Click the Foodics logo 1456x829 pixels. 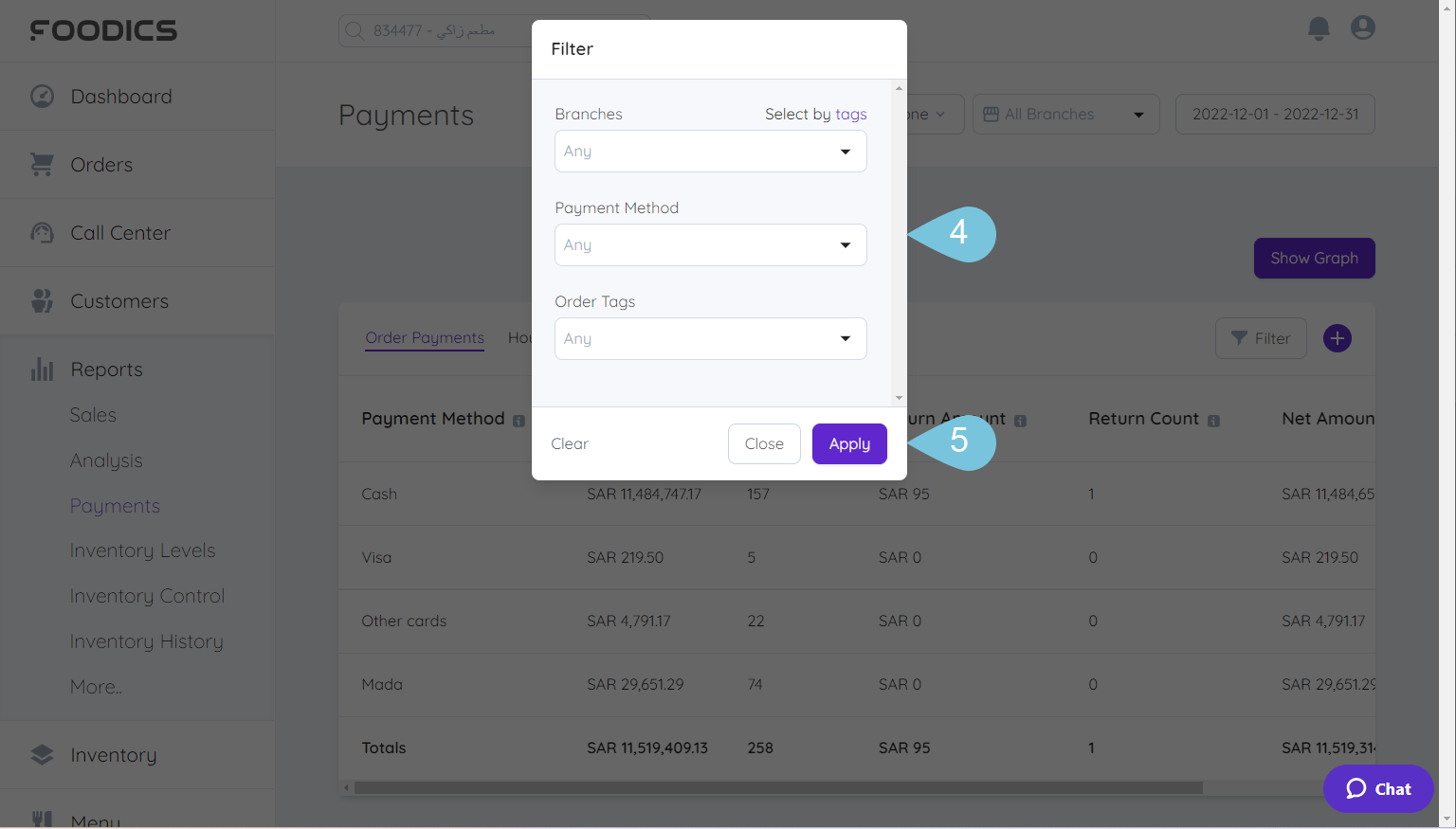pyautogui.click(x=103, y=30)
